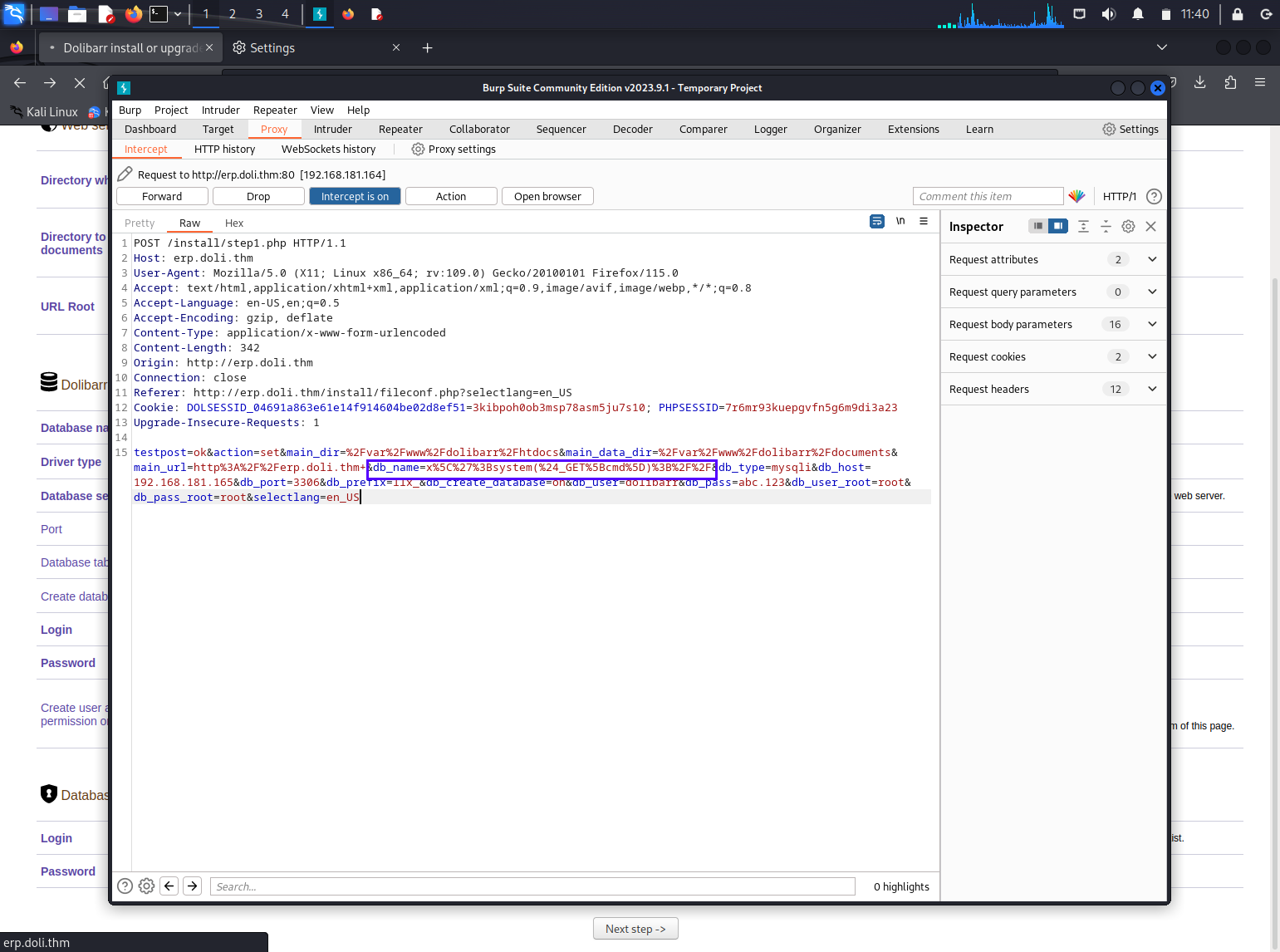1280x952 pixels.
Task: Open Proxy settings
Action: pyautogui.click(x=454, y=149)
